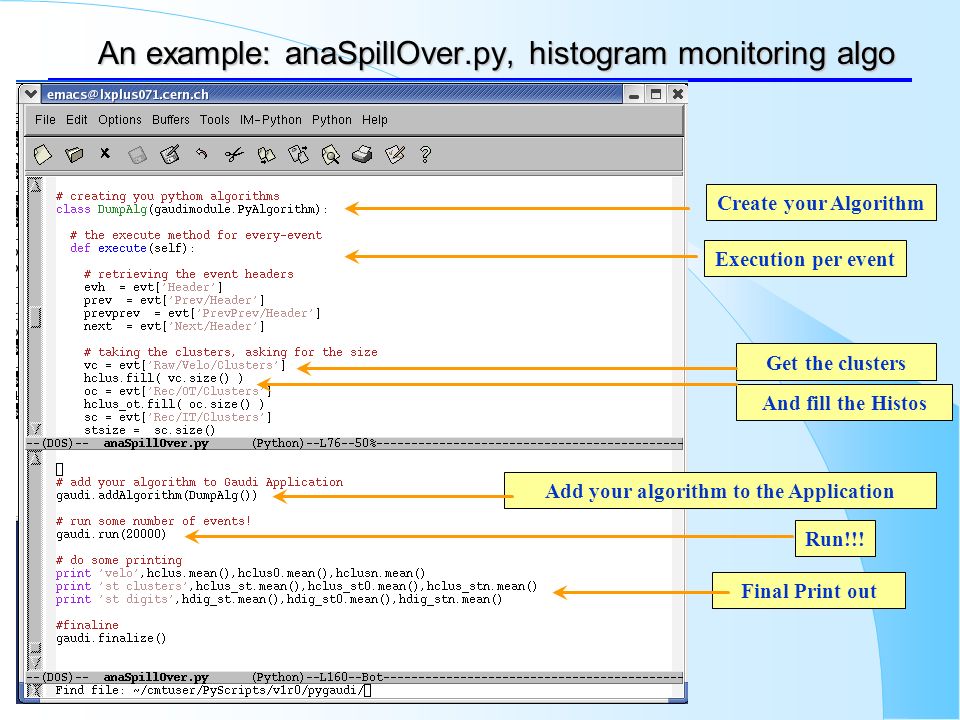Click the line 'class DumpAlg(gaudimodule.PyAlgorithm):'
The height and width of the screenshot is (720, 960).
(192, 209)
